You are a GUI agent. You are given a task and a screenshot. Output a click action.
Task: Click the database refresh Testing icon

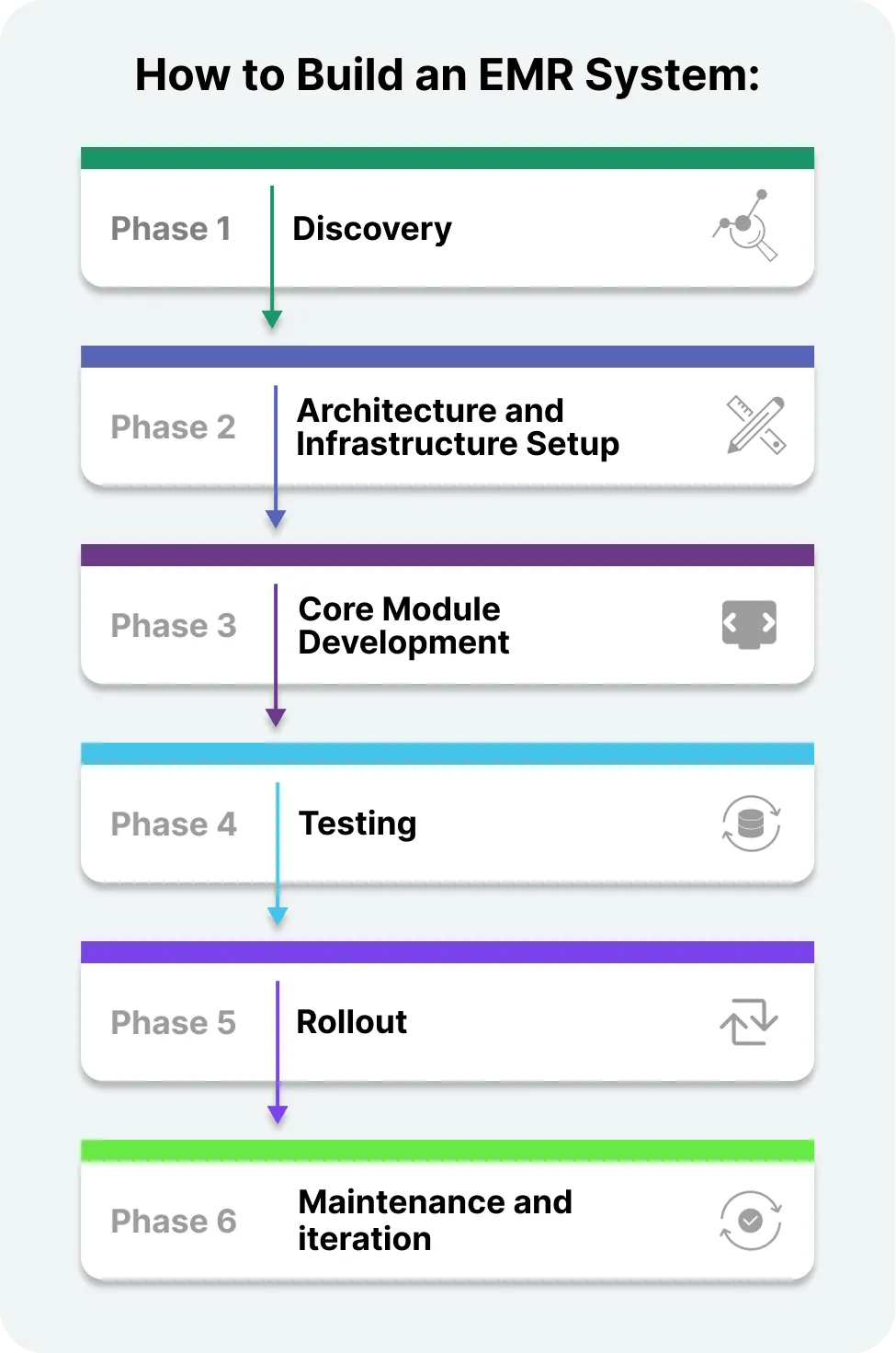point(751,823)
